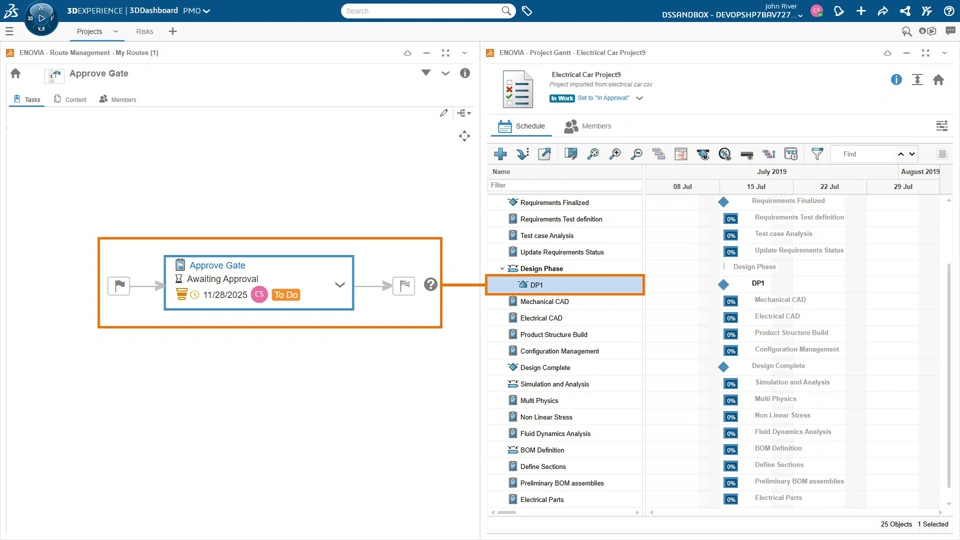Screen dimensions: 960x540
Task: Open John River's CS profile avatar
Action: [817, 11]
